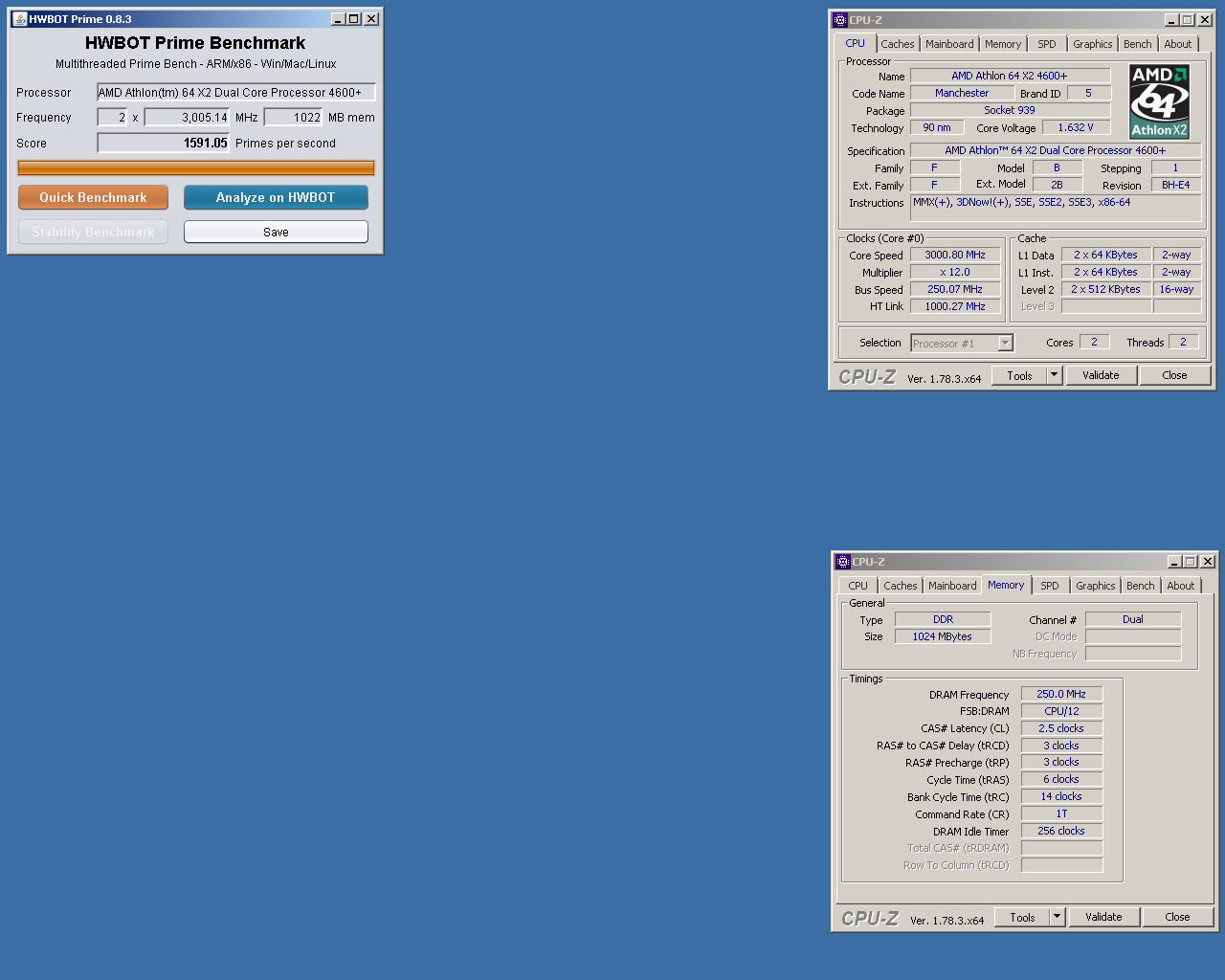
Task: Close the HWBOT Prime window
Action: [371, 19]
